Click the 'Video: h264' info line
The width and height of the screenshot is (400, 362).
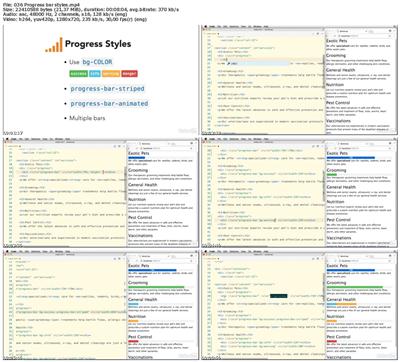pyautogui.click(x=75, y=19)
